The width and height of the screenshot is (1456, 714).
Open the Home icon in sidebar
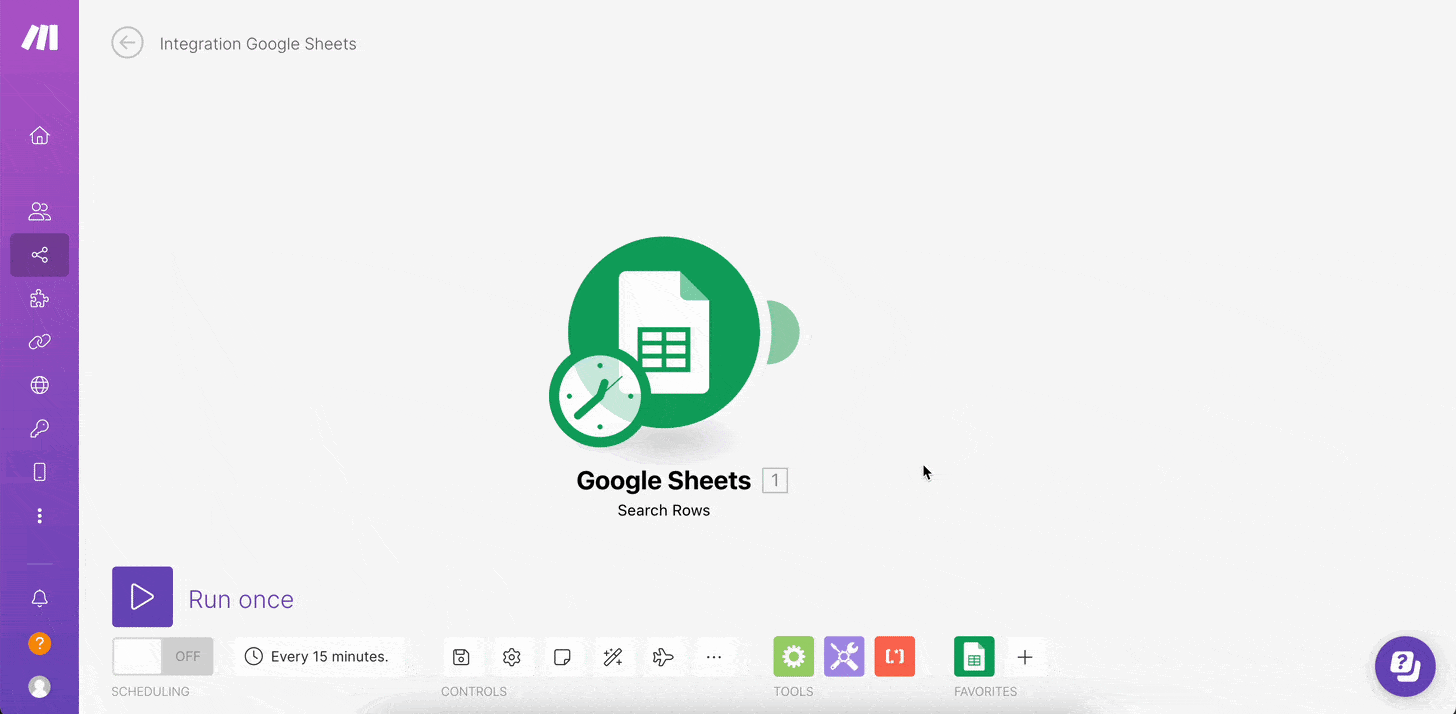coord(39,135)
